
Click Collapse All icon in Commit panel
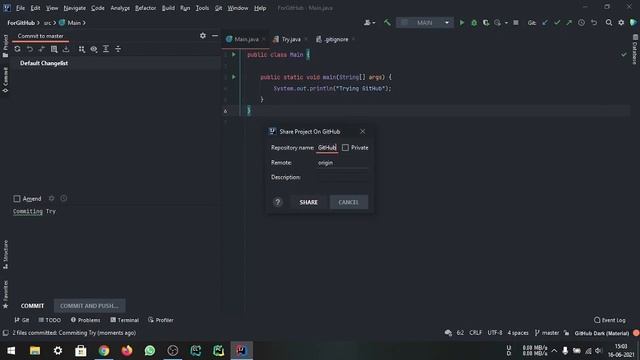[x=118, y=49]
